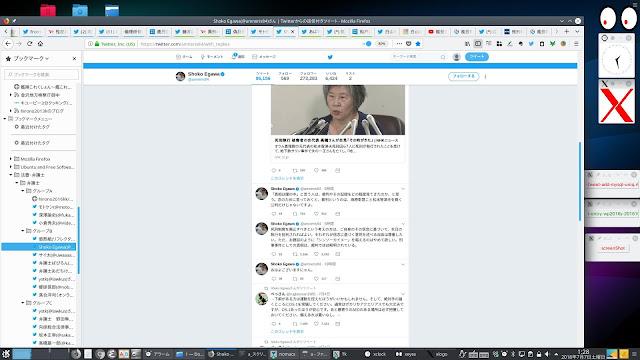Switch to the YouTube browser tab
Viewport: 640px width, 360px height.
click(437, 31)
